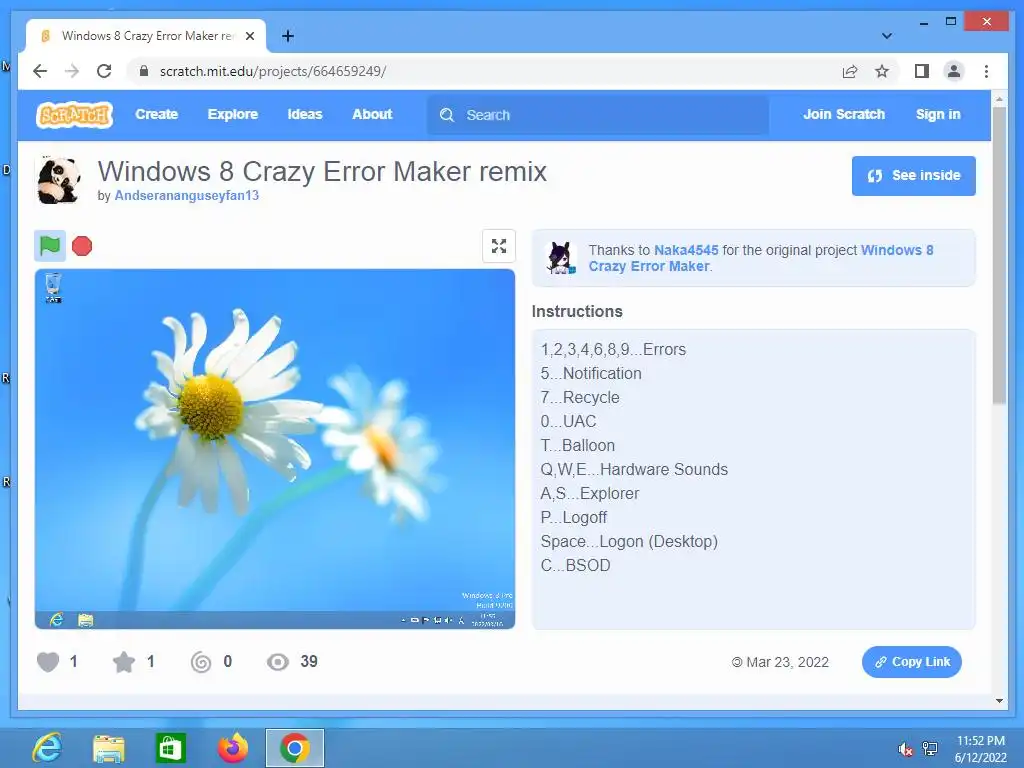Viewport: 1024px width, 768px height.
Task: Open the Windows Store taskbar icon
Action: [170, 748]
